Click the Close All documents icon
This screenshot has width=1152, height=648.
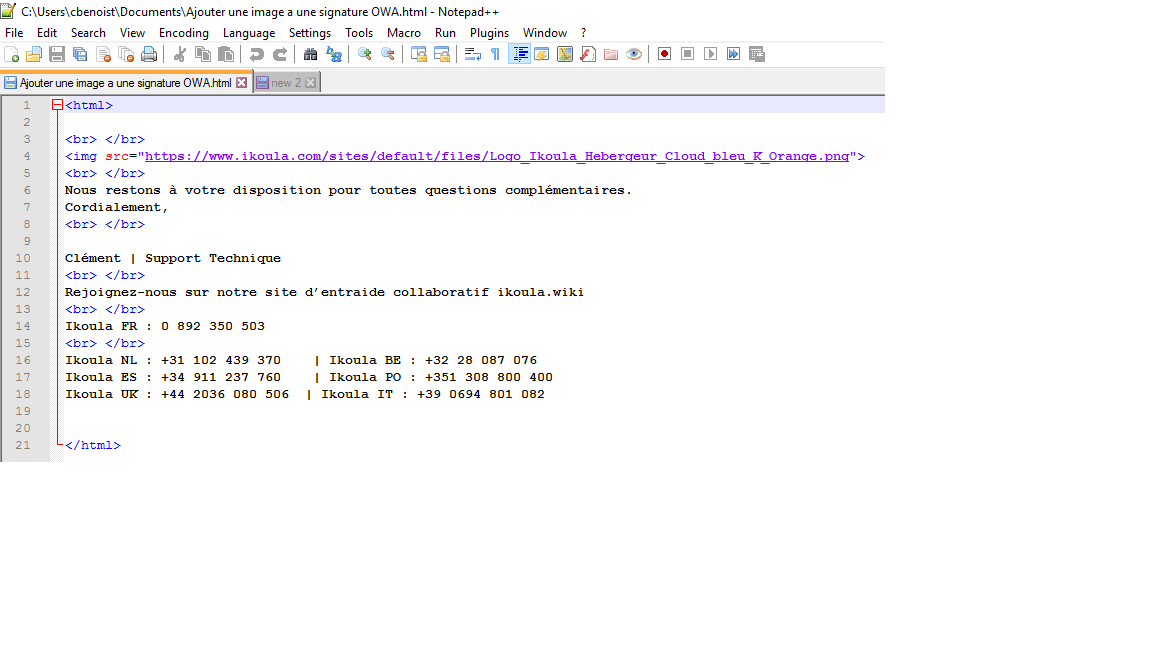coord(126,54)
